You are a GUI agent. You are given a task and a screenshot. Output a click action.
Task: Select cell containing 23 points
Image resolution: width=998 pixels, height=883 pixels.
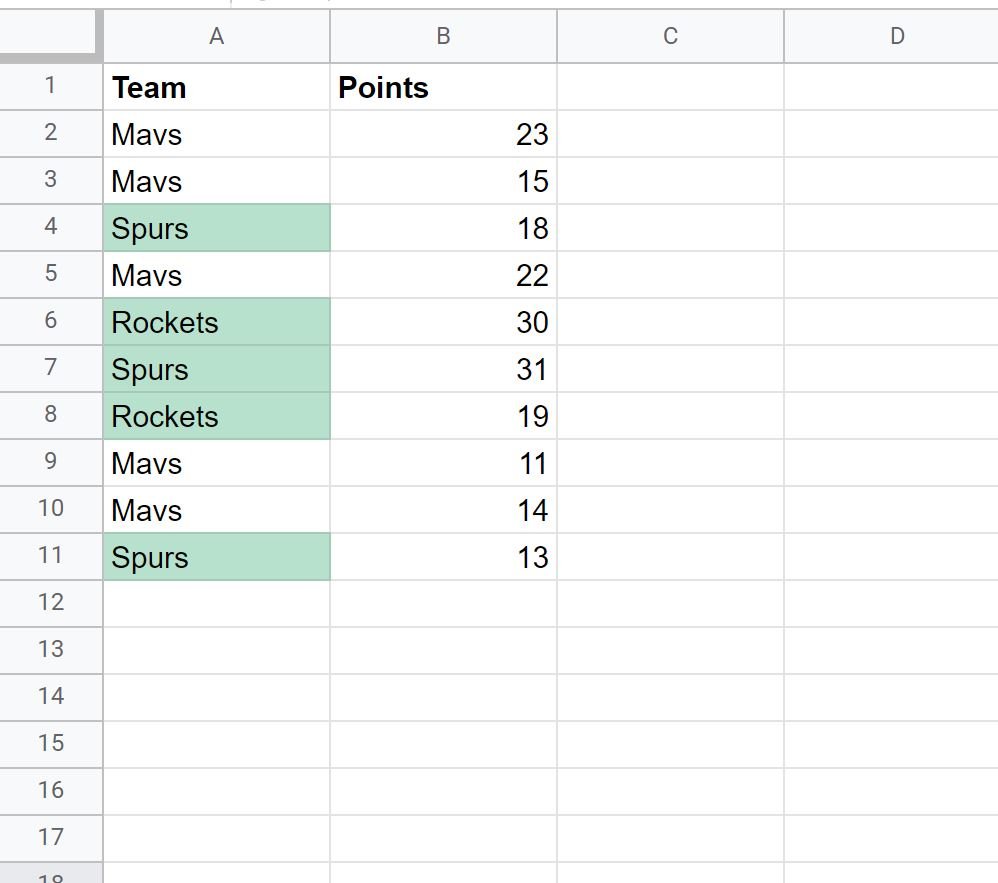click(444, 134)
